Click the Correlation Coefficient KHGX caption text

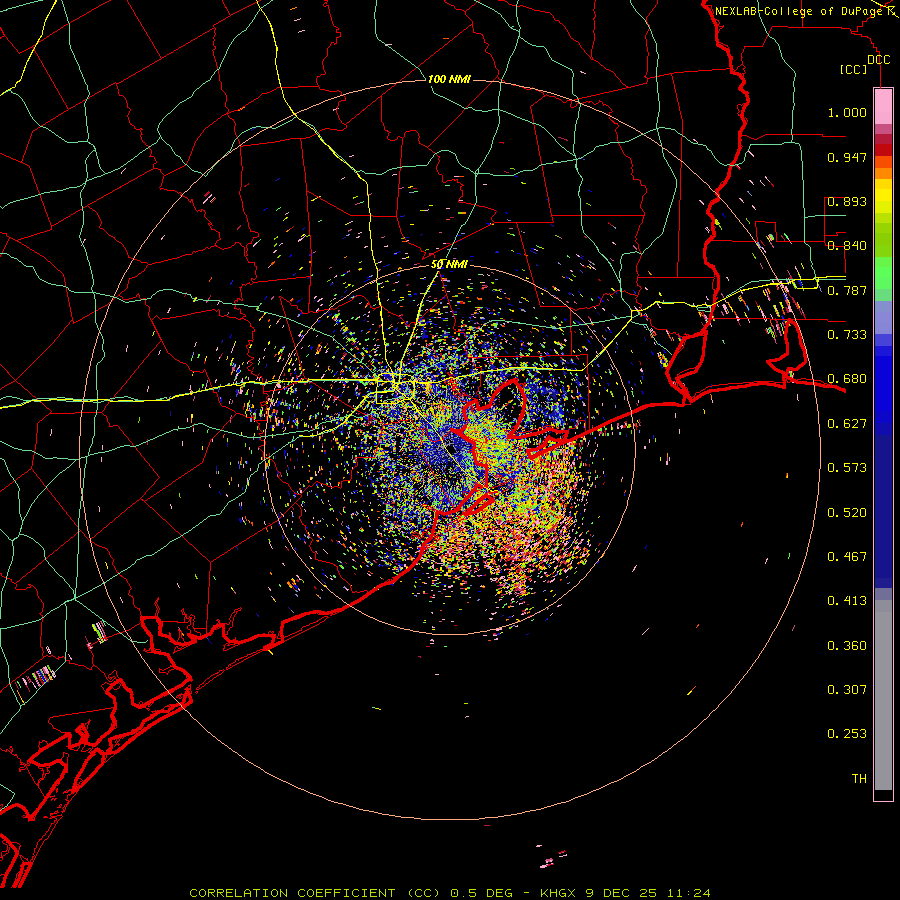point(450,893)
